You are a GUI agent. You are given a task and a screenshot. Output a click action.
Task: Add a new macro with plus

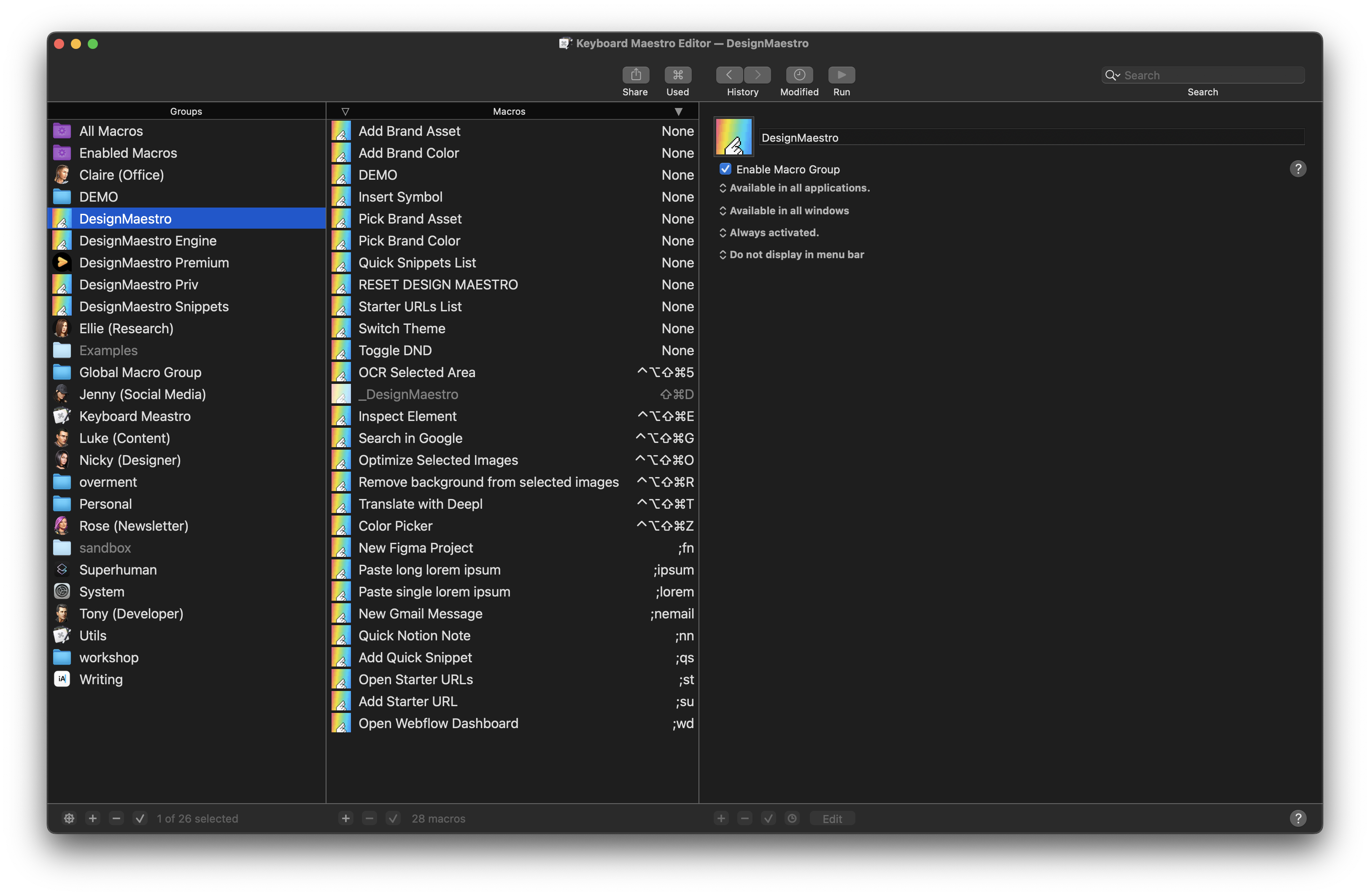click(345, 818)
